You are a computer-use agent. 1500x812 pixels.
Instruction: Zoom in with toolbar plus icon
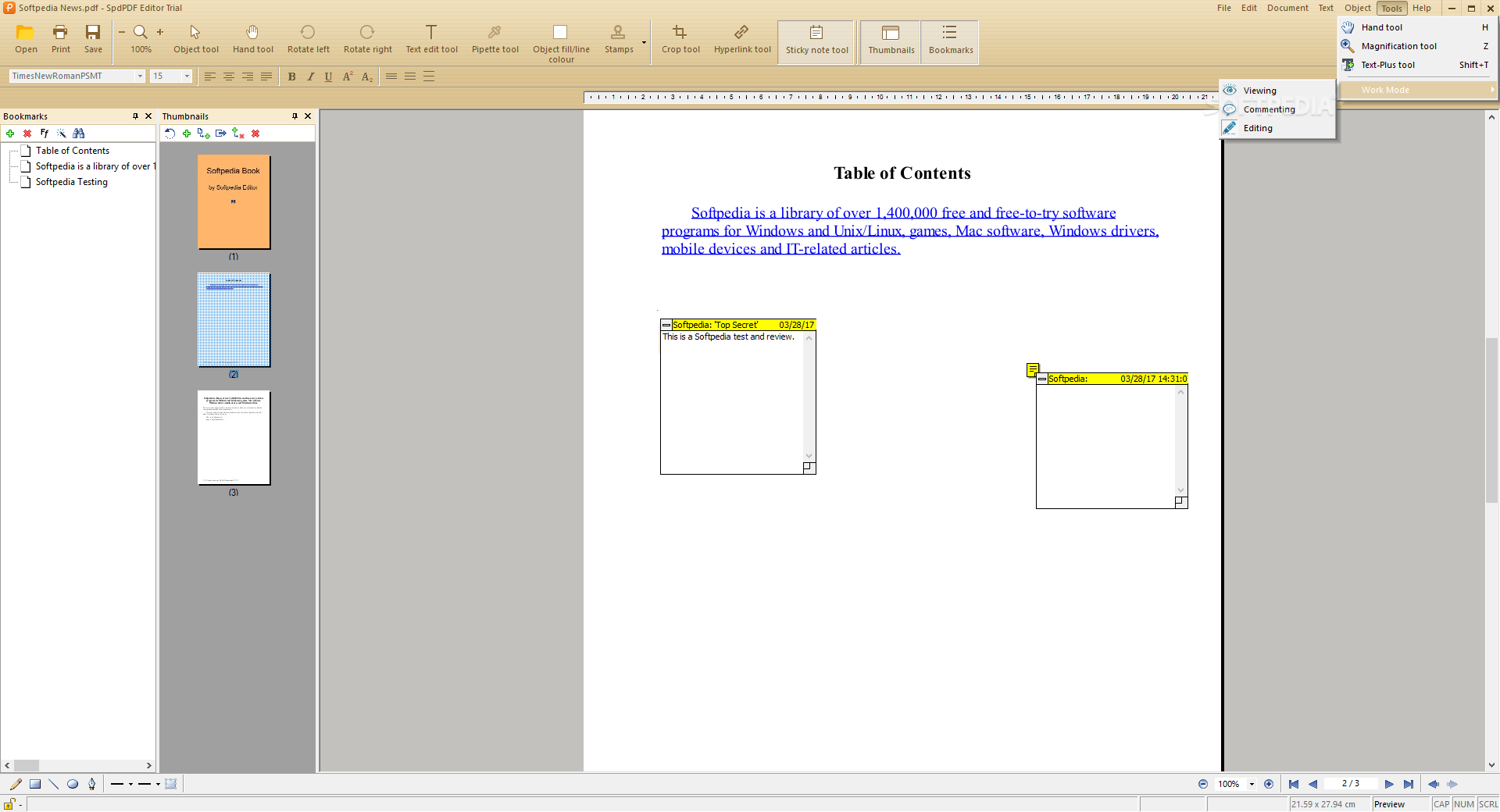pos(160,32)
